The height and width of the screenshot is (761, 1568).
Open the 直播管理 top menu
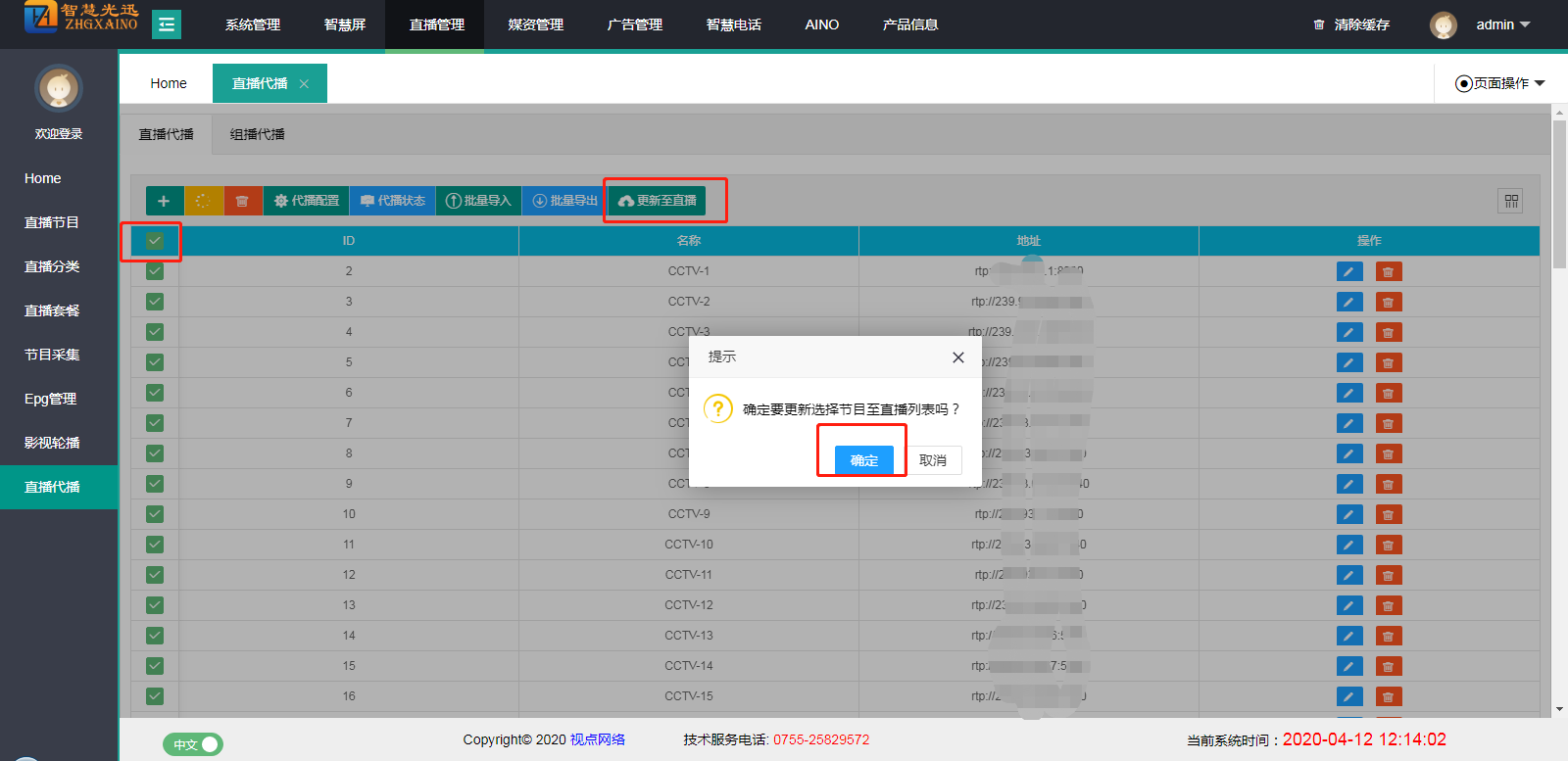(436, 24)
